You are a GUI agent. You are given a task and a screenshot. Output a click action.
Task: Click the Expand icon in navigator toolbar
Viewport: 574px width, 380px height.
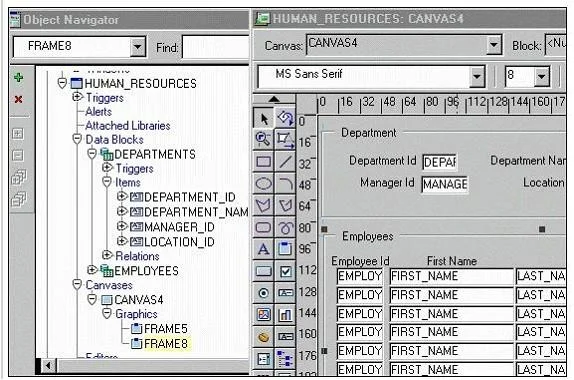(18, 134)
